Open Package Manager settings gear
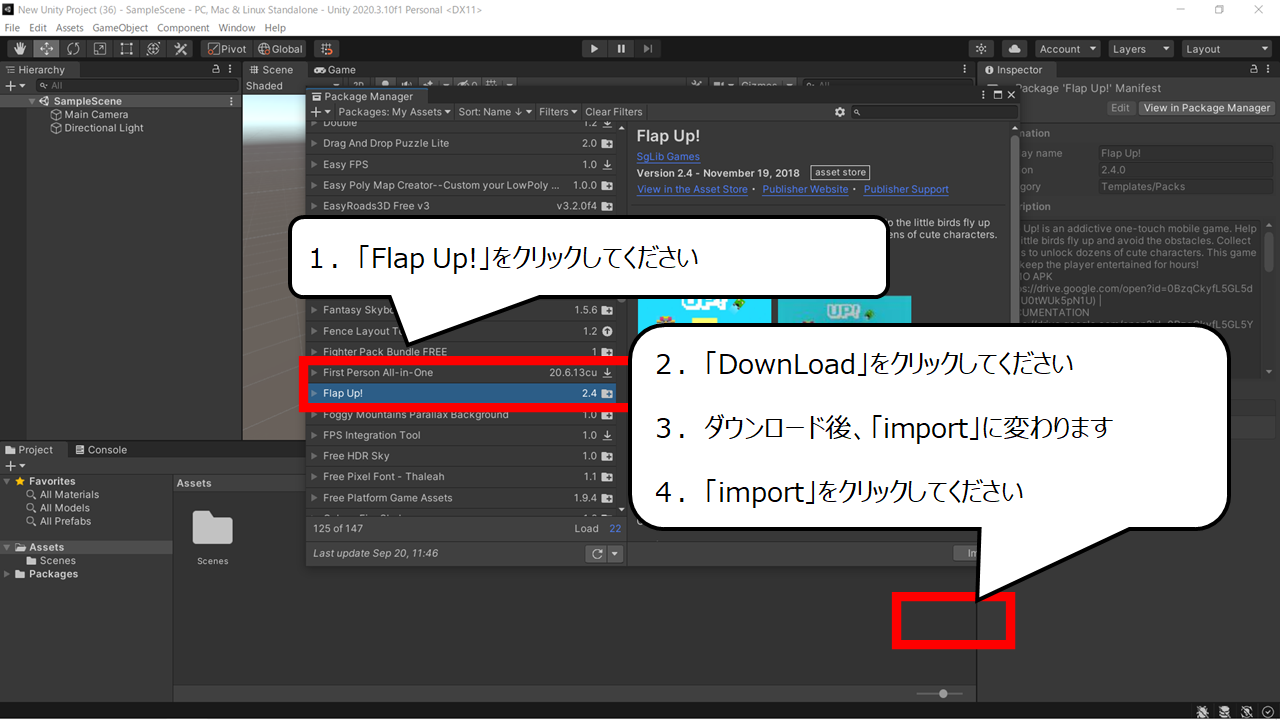 841,112
